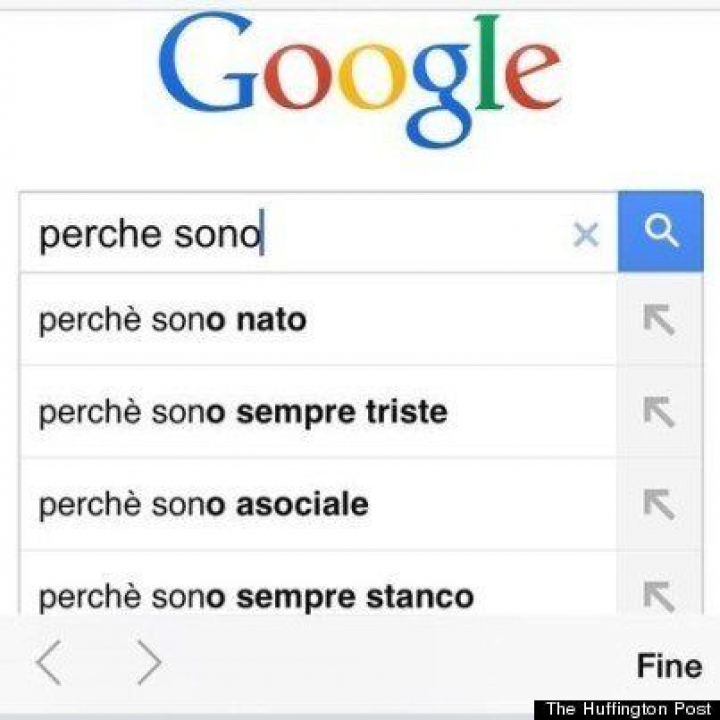720x720 pixels.
Task: Tap the arrow beside 'sempre triste' suggestion
Action: point(659,412)
